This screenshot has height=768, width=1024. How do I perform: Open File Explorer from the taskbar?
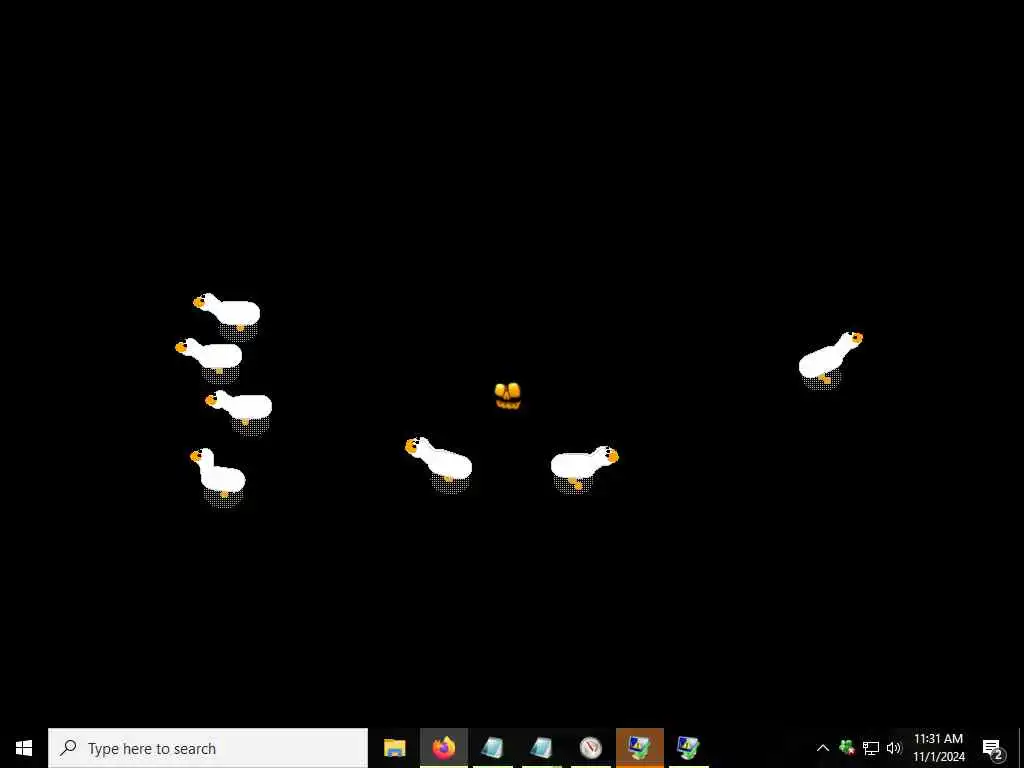(x=394, y=748)
